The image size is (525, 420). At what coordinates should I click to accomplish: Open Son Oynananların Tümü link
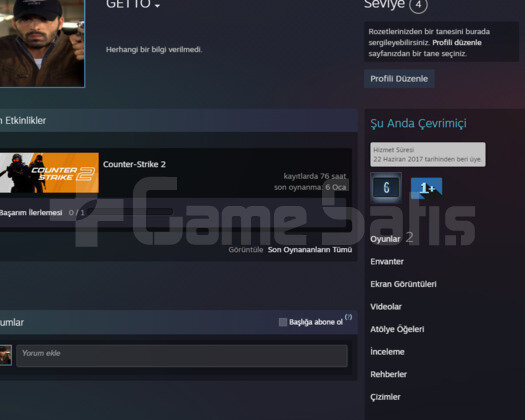pyautogui.click(x=310, y=250)
